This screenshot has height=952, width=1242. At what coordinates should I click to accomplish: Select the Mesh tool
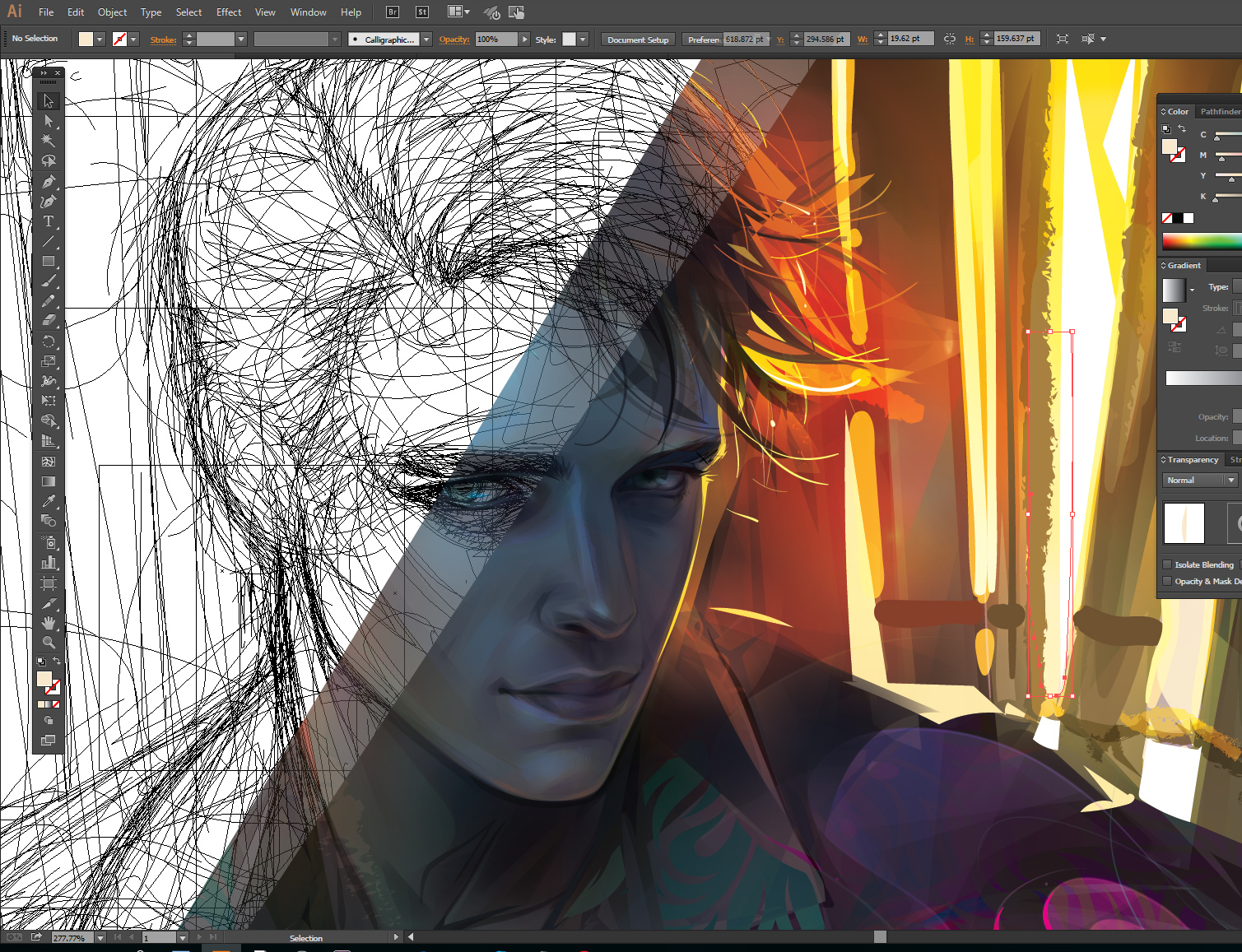(49, 462)
